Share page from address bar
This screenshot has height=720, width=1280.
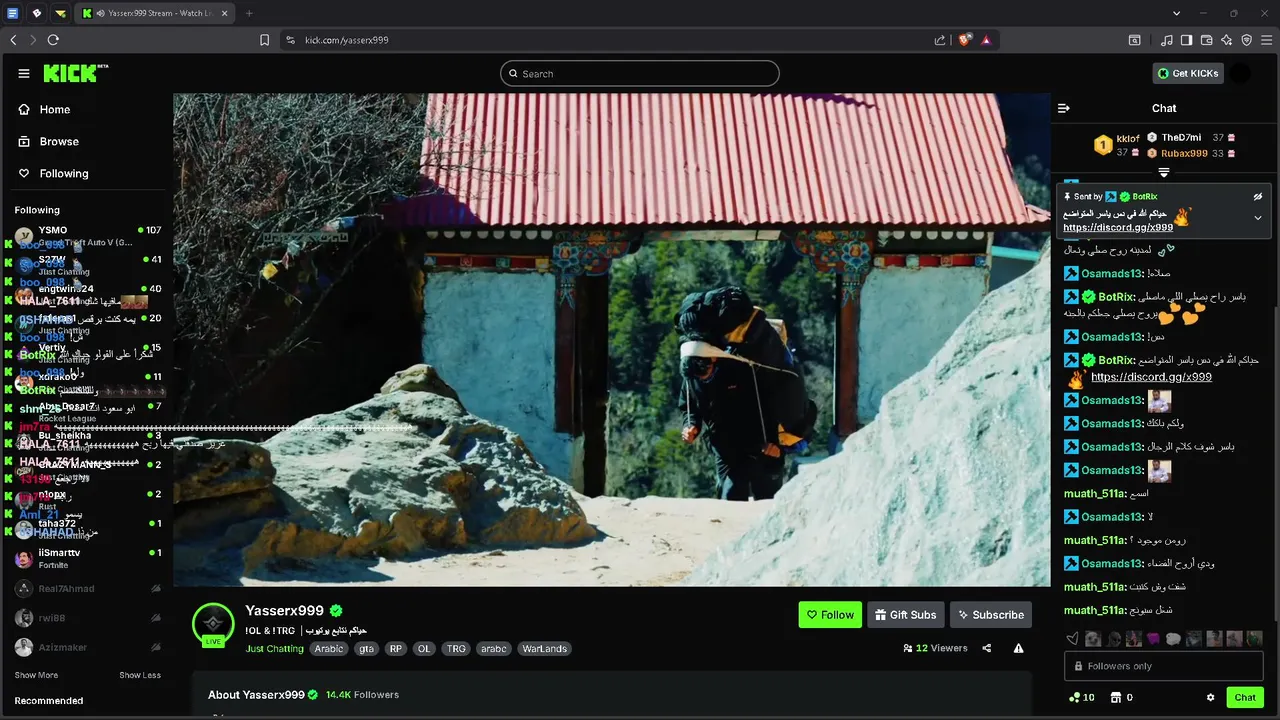coord(940,40)
